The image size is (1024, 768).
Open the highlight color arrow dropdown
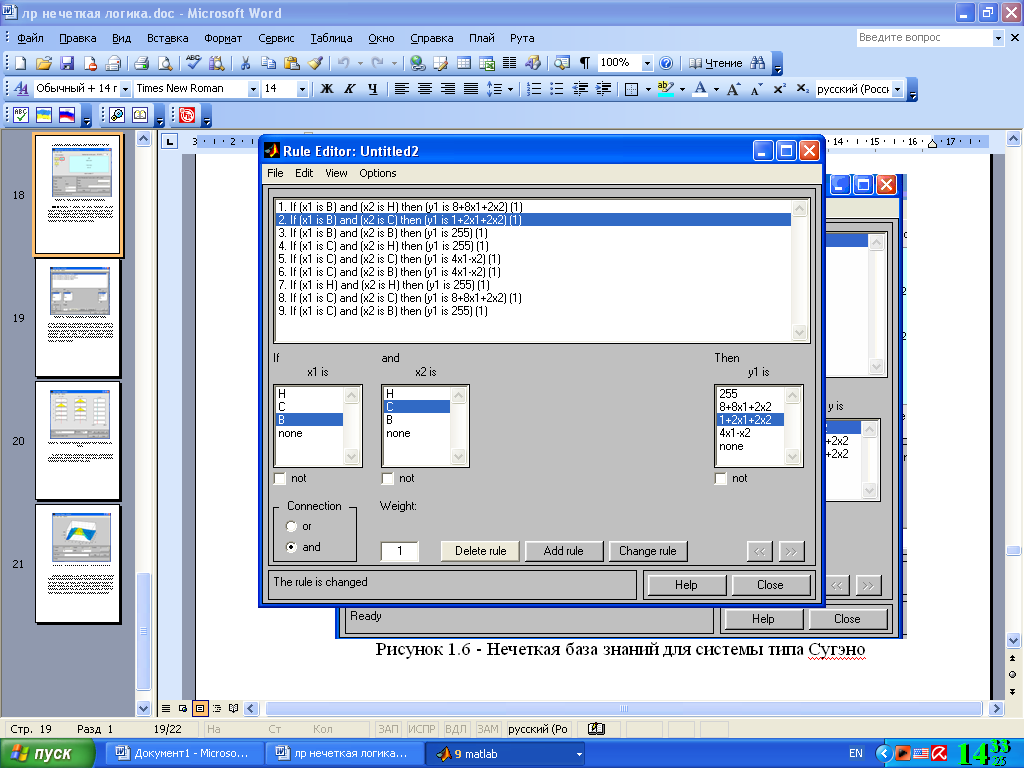pos(682,89)
